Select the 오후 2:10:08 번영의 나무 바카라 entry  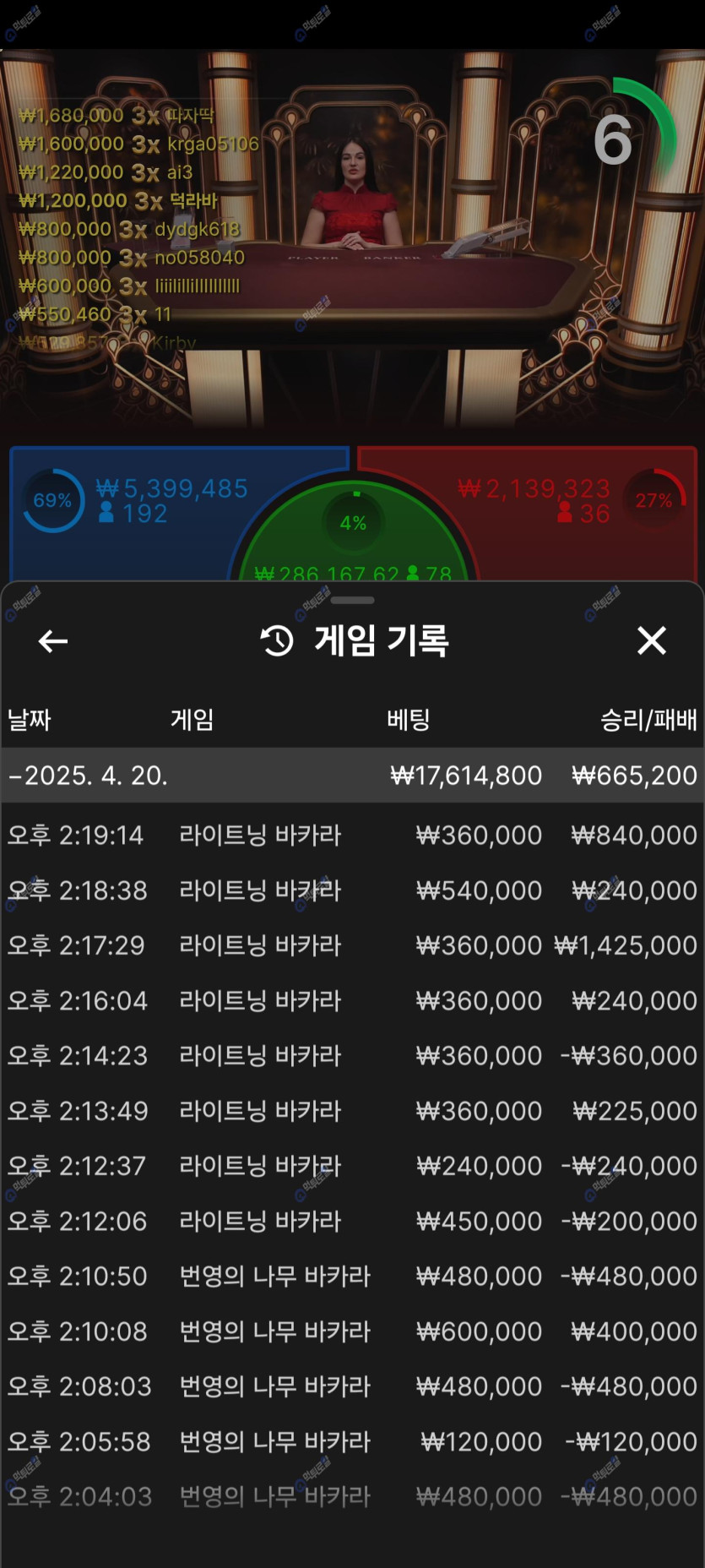352,1331
